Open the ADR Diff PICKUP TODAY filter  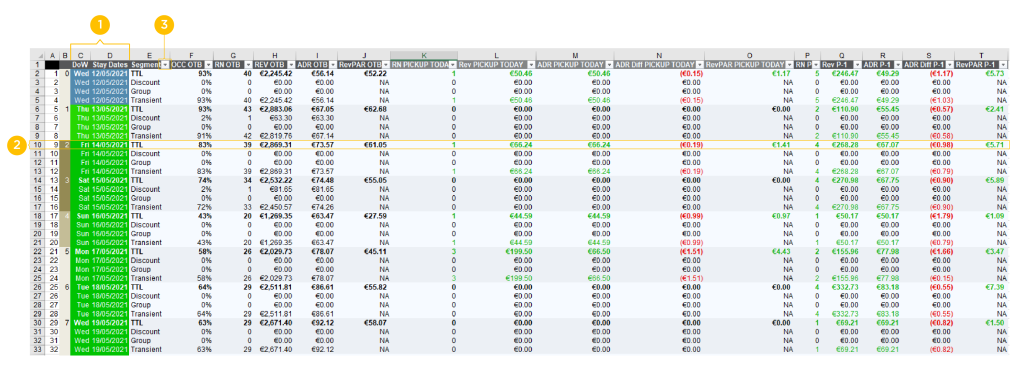pos(700,65)
